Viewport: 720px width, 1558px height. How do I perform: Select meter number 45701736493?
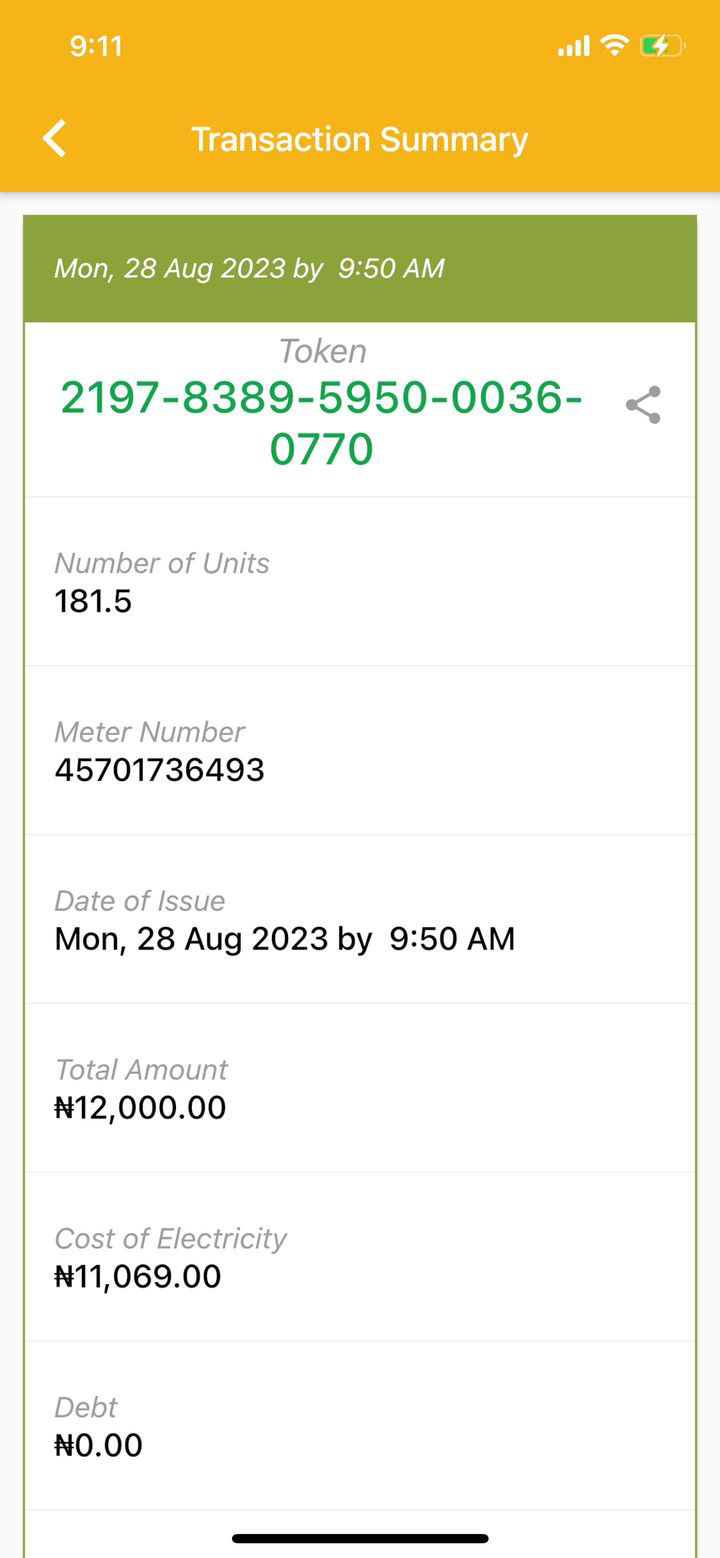(159, 770)
